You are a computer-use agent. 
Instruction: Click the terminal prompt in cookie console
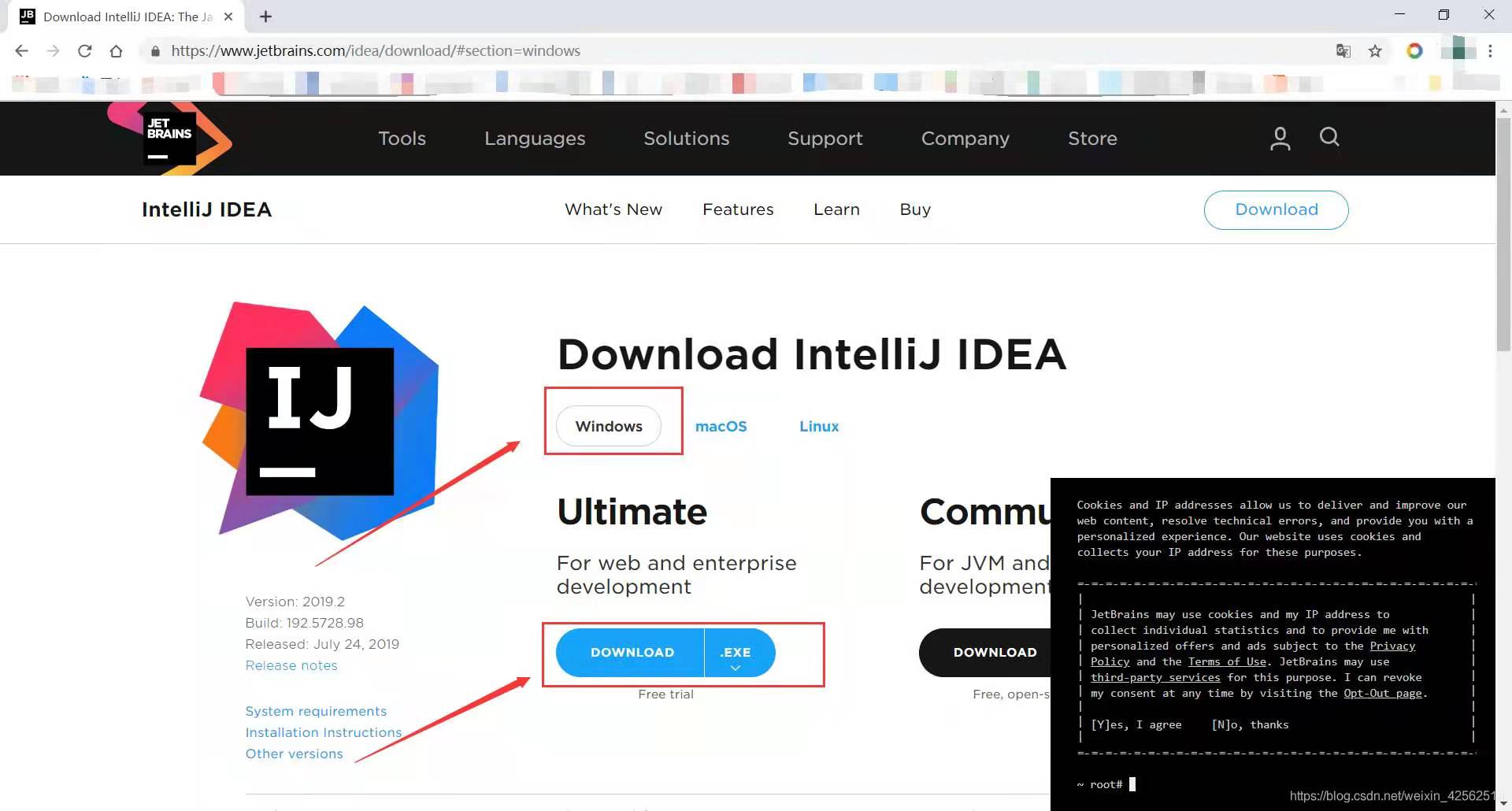pyautogui.click(x=1106, y=784)
